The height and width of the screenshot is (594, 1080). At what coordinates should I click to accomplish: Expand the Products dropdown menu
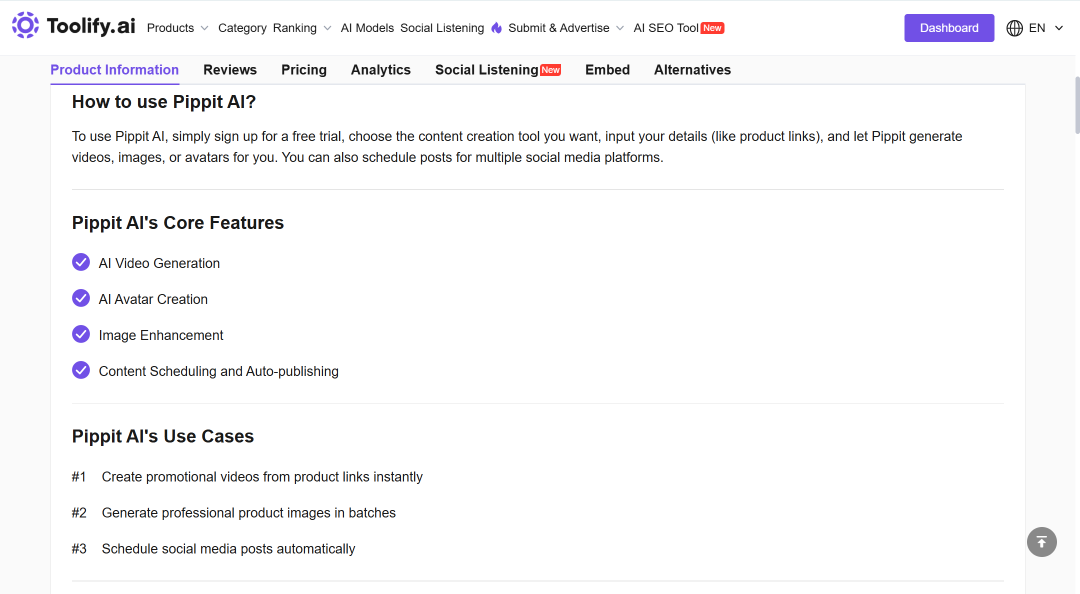point(177,28)
